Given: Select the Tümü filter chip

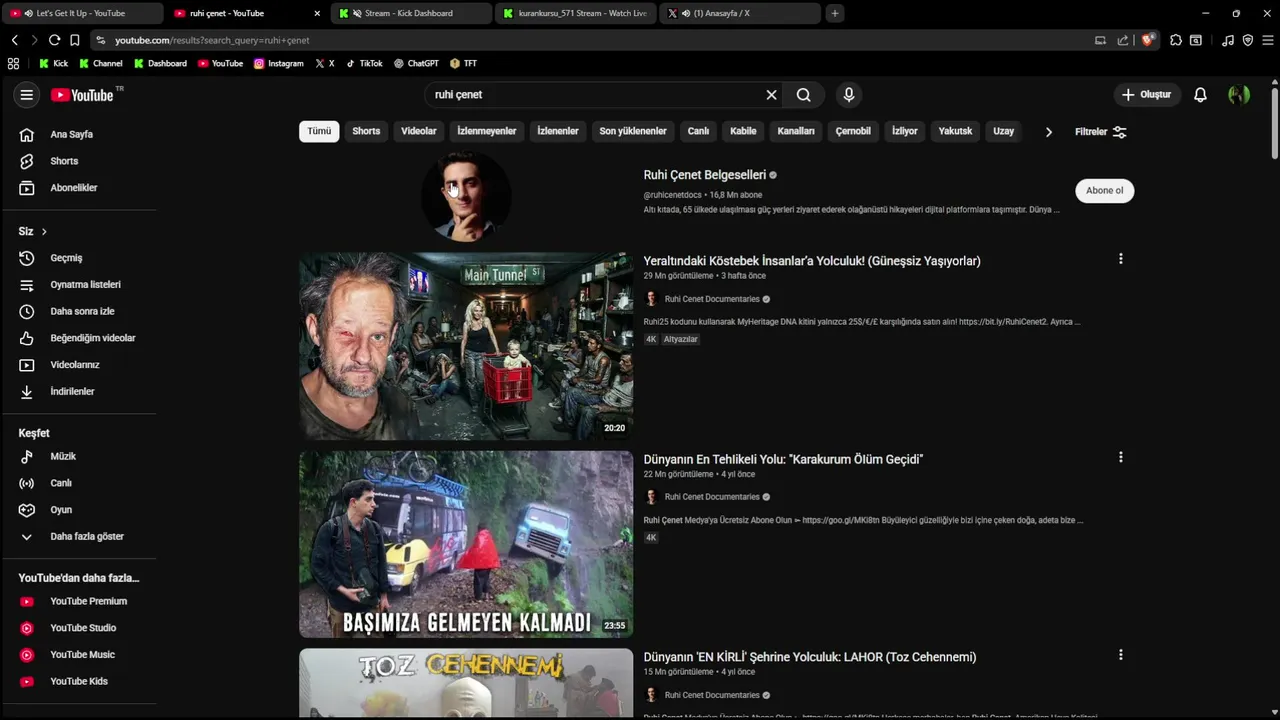Looking at the screenshot, I should pos(319,131).
